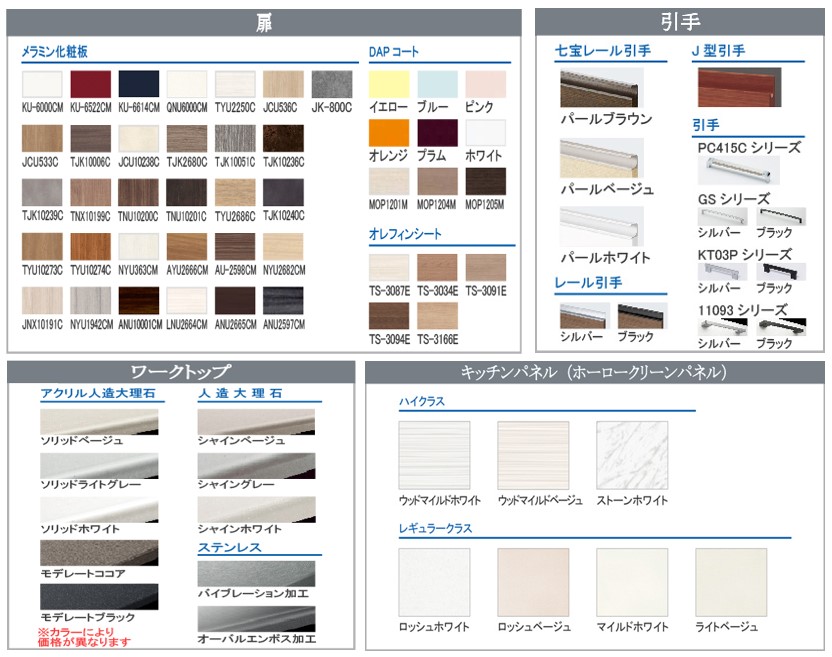Click the ワークトップ section header
This screenshot has width=832, height=657.
click(x=181, y=372)
